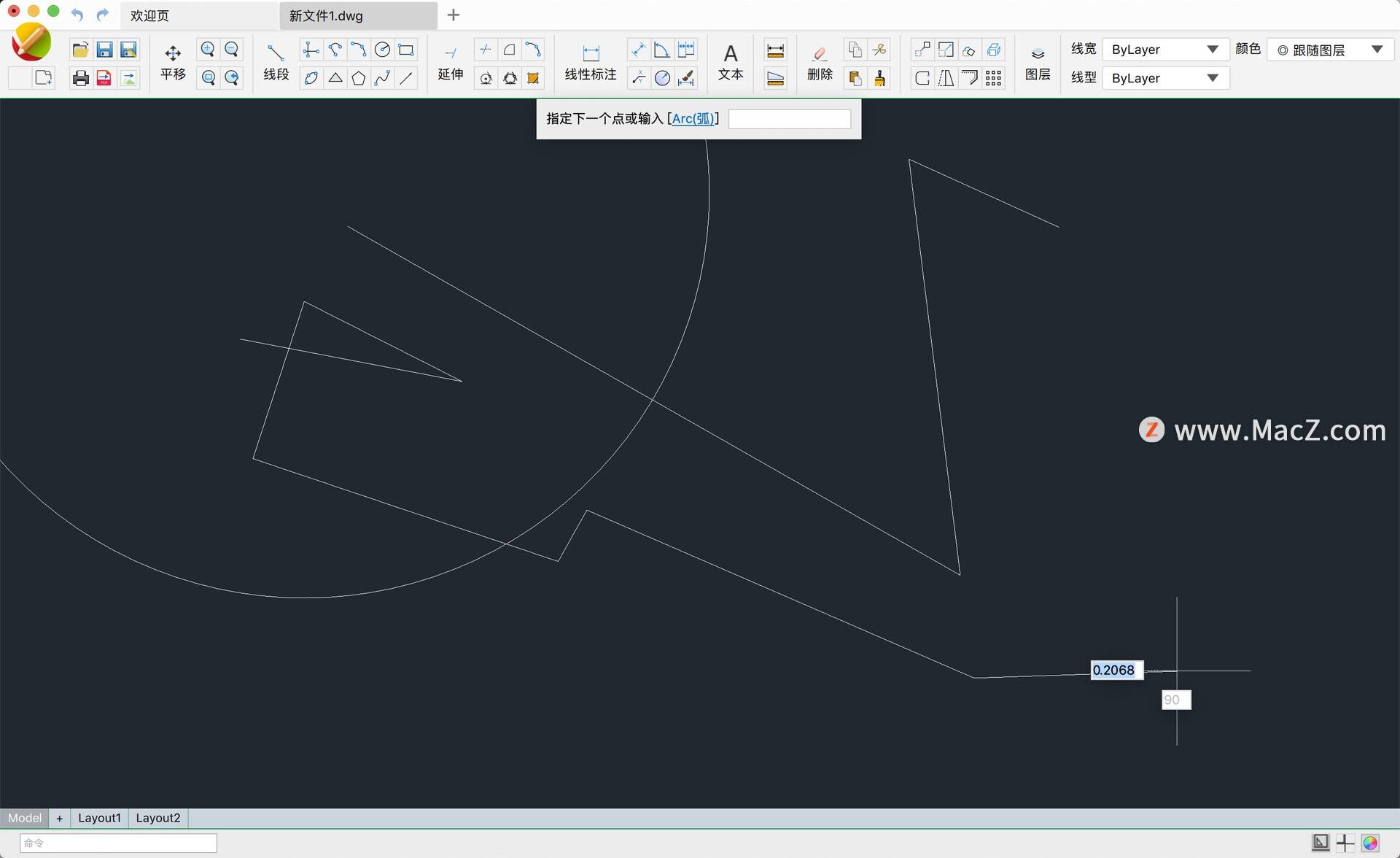Select the angular dimension tool
This screenshot has width=1400, height=858.
661,50
